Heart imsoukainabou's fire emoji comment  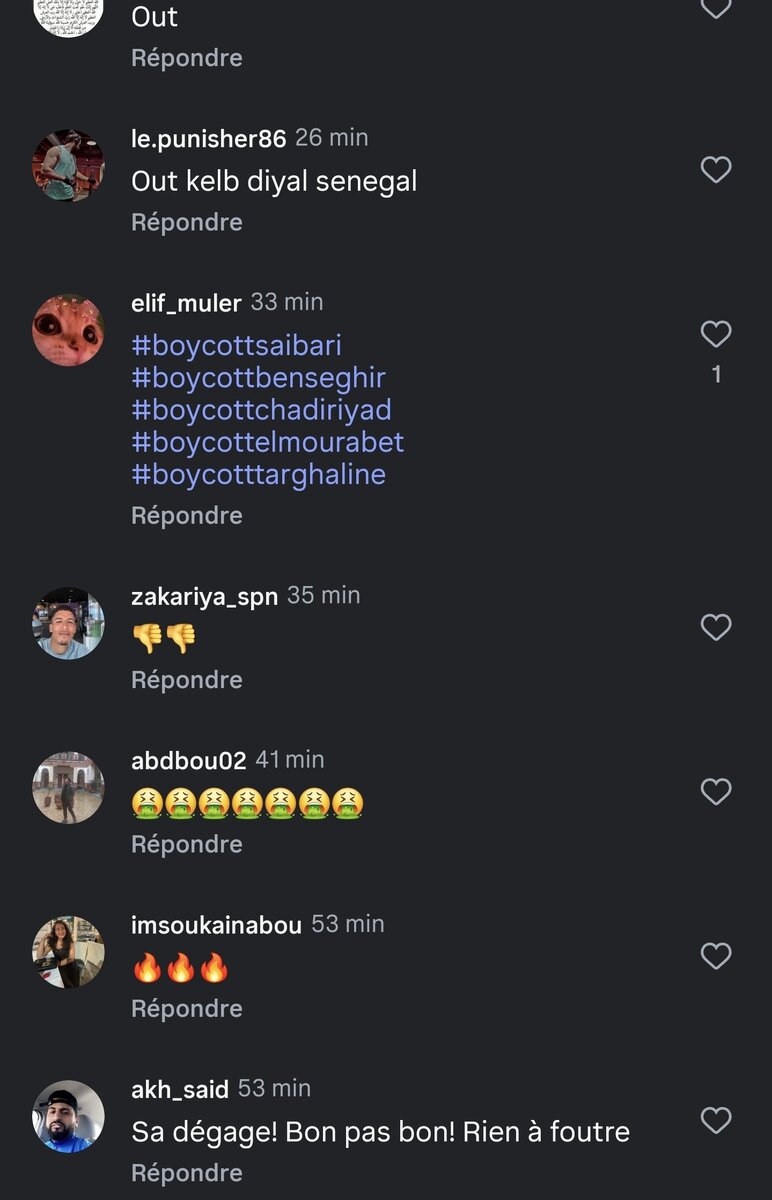coord(716,956)
